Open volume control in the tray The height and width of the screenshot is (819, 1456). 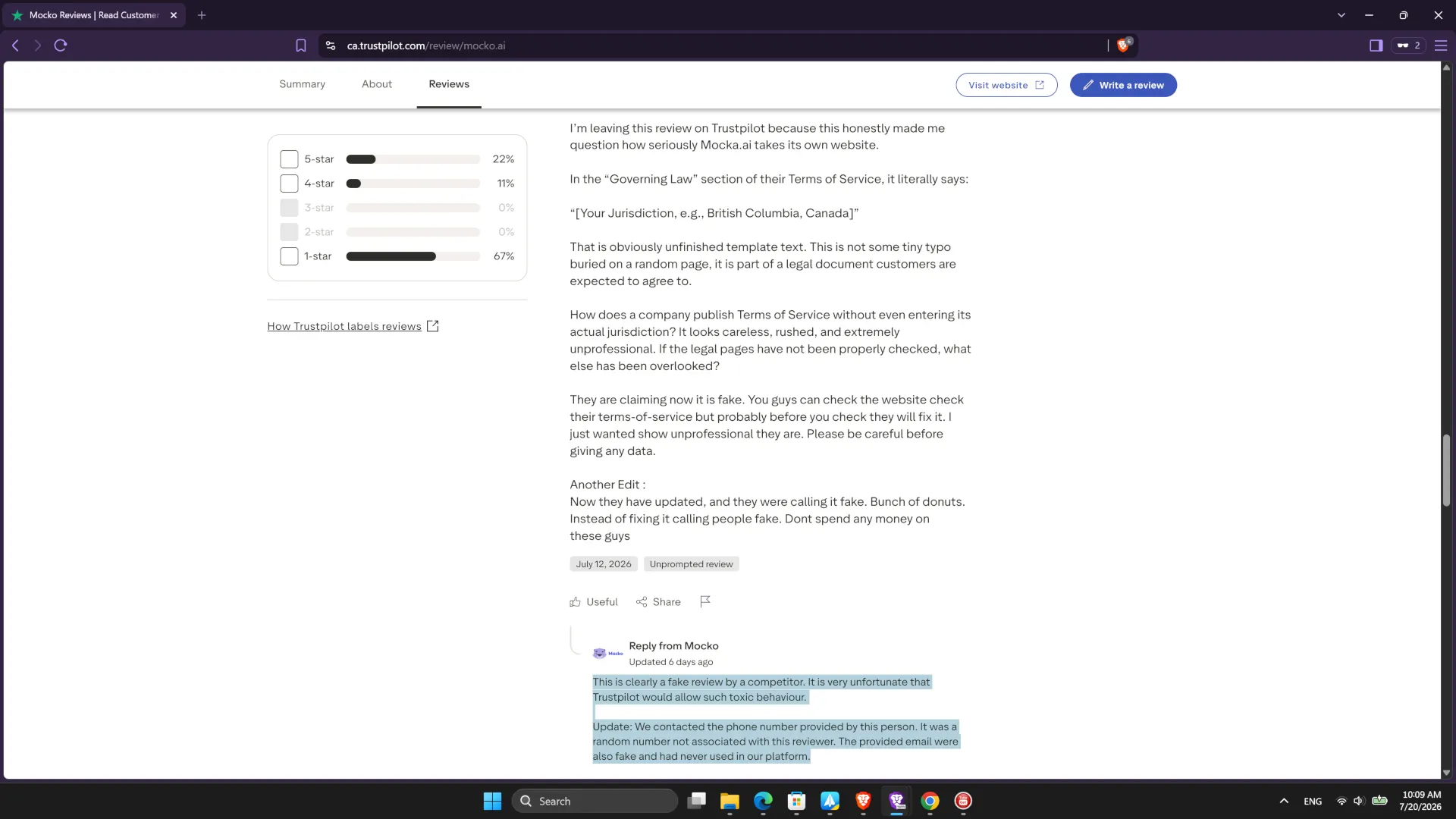[1359, 801]
